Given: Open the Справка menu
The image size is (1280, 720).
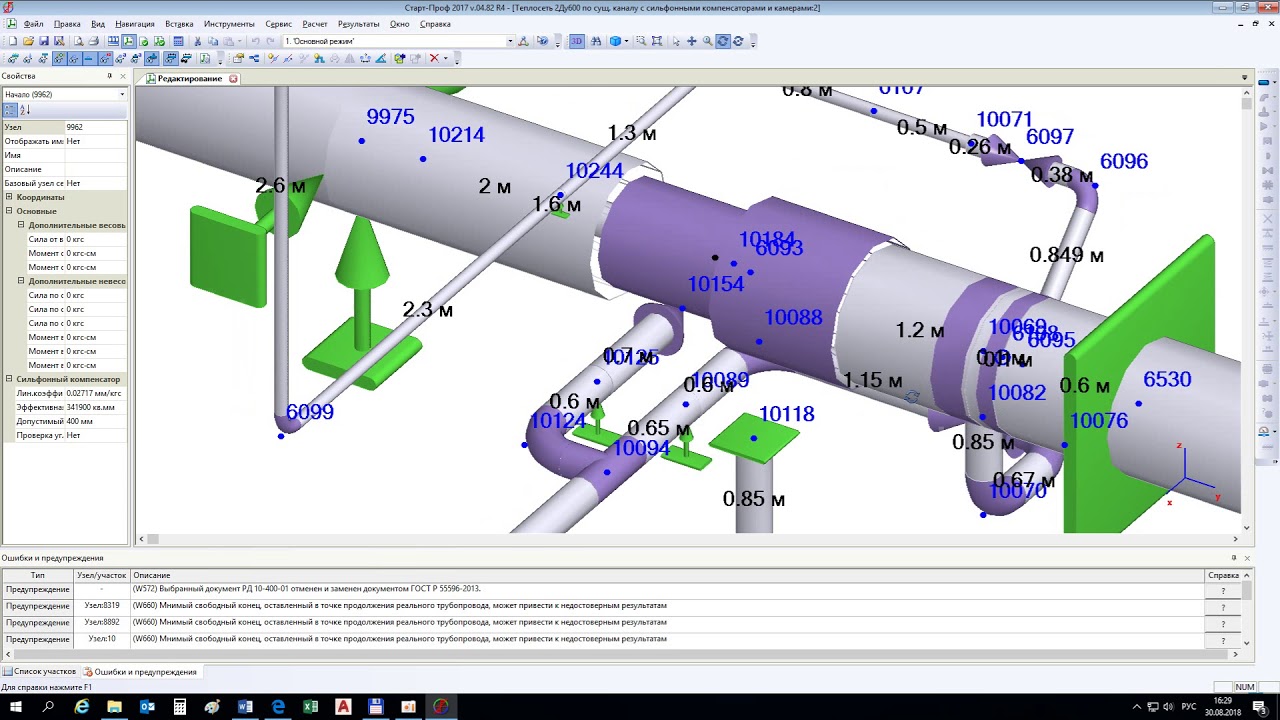Looking at the screenshot, I should (435, 24).
